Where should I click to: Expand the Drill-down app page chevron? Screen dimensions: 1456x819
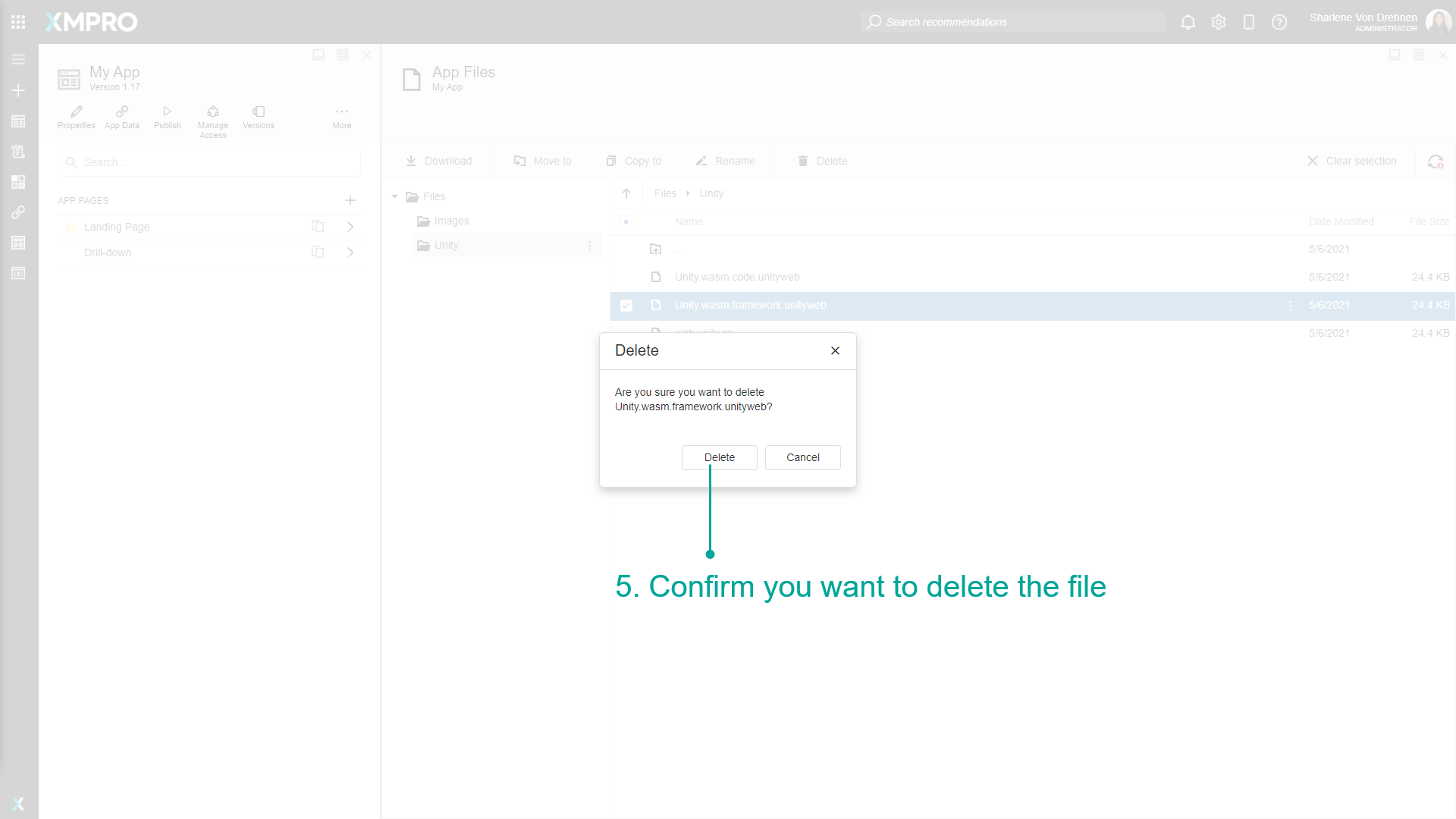[350, 253]
